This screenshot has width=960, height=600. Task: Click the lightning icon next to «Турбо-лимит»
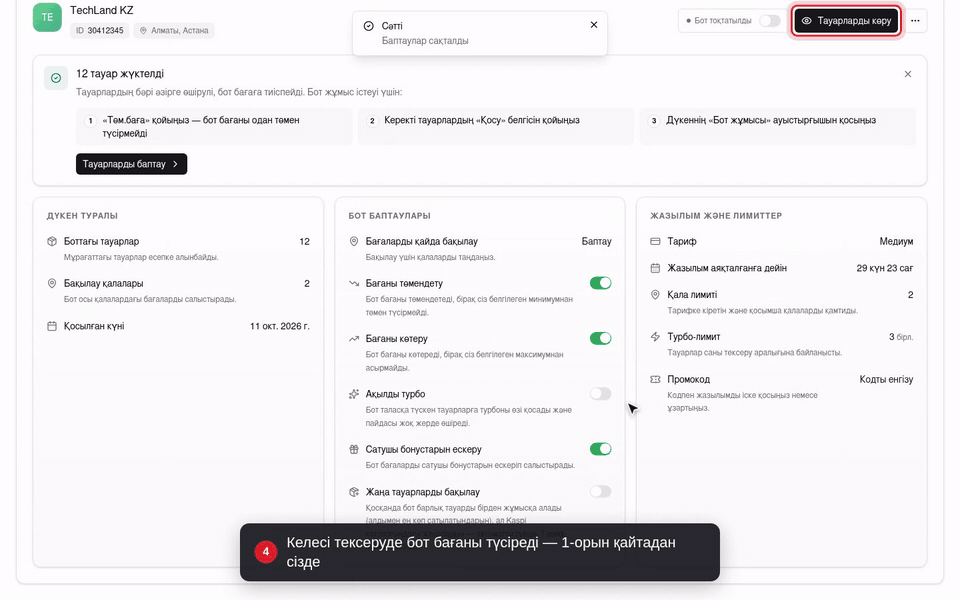point(655,337)
